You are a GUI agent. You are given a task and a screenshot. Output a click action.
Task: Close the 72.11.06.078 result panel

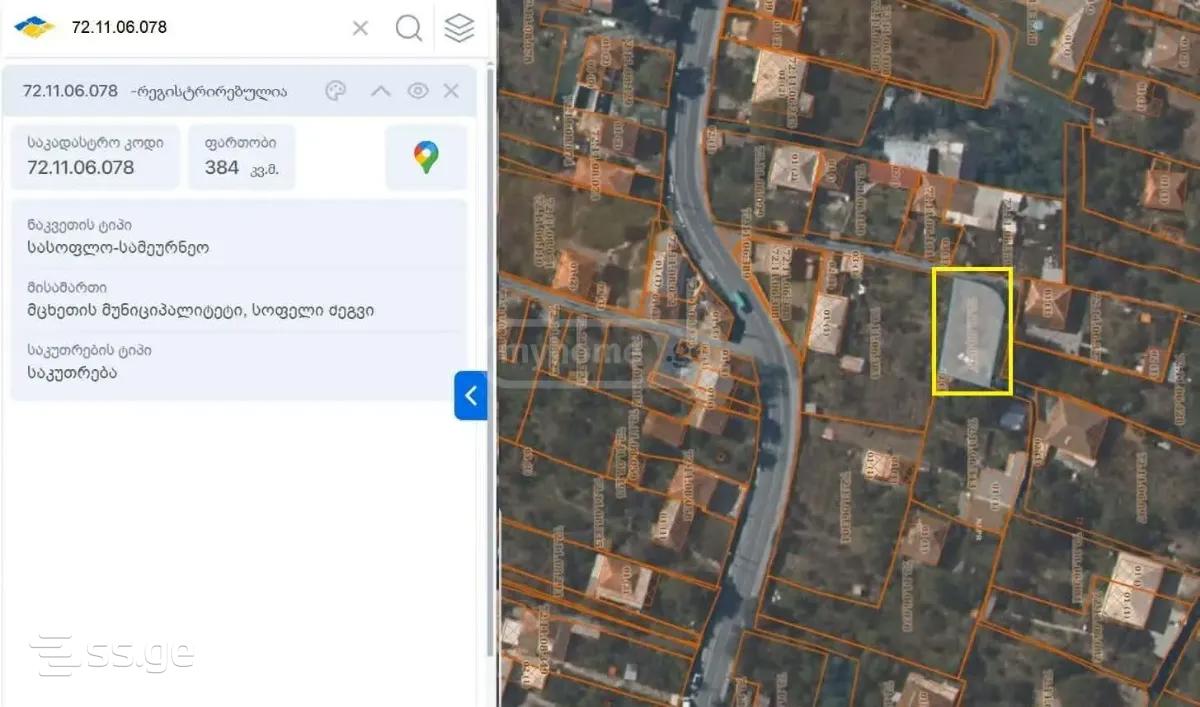451,91
